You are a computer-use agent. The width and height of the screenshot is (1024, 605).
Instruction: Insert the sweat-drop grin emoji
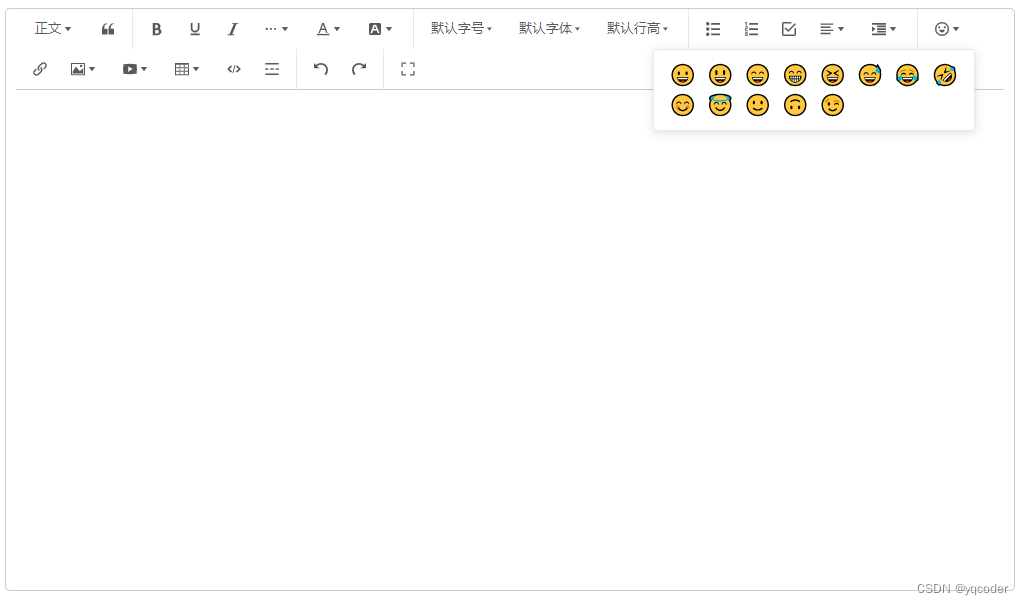coord(870,75)
